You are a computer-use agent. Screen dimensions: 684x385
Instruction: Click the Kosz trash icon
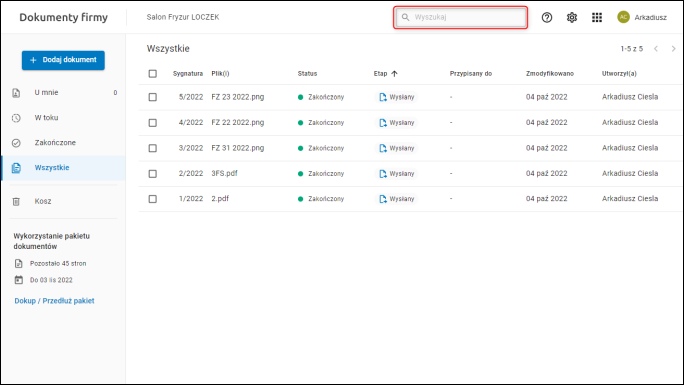tap(16, 201)
